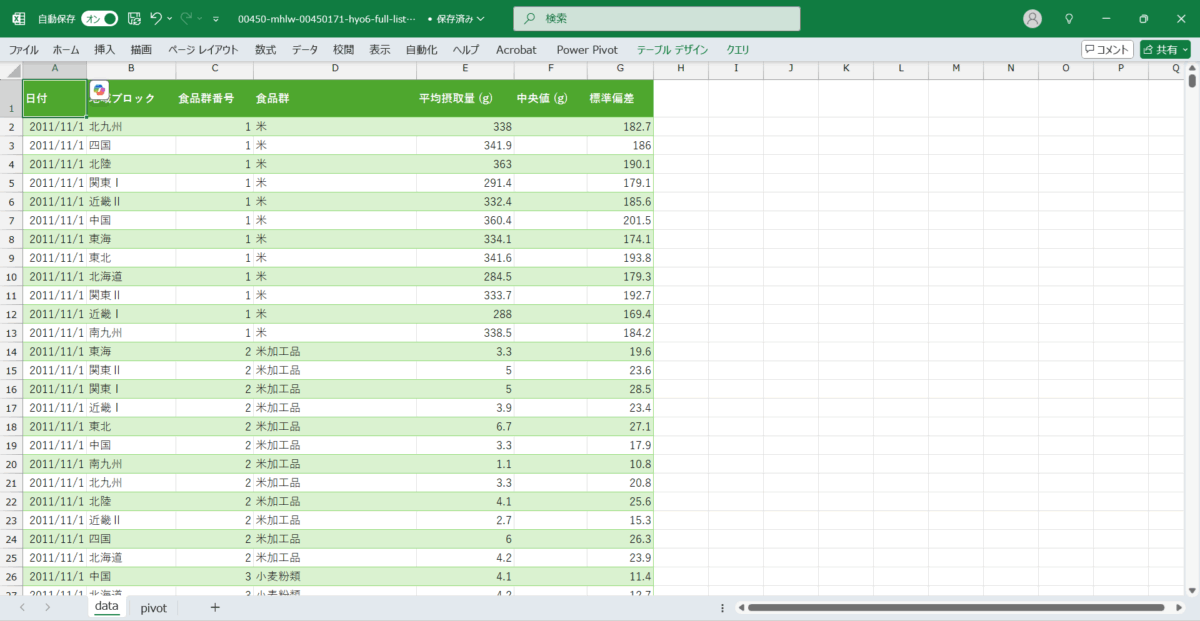Expand the 保存済み status dropdown

[456, 19]
